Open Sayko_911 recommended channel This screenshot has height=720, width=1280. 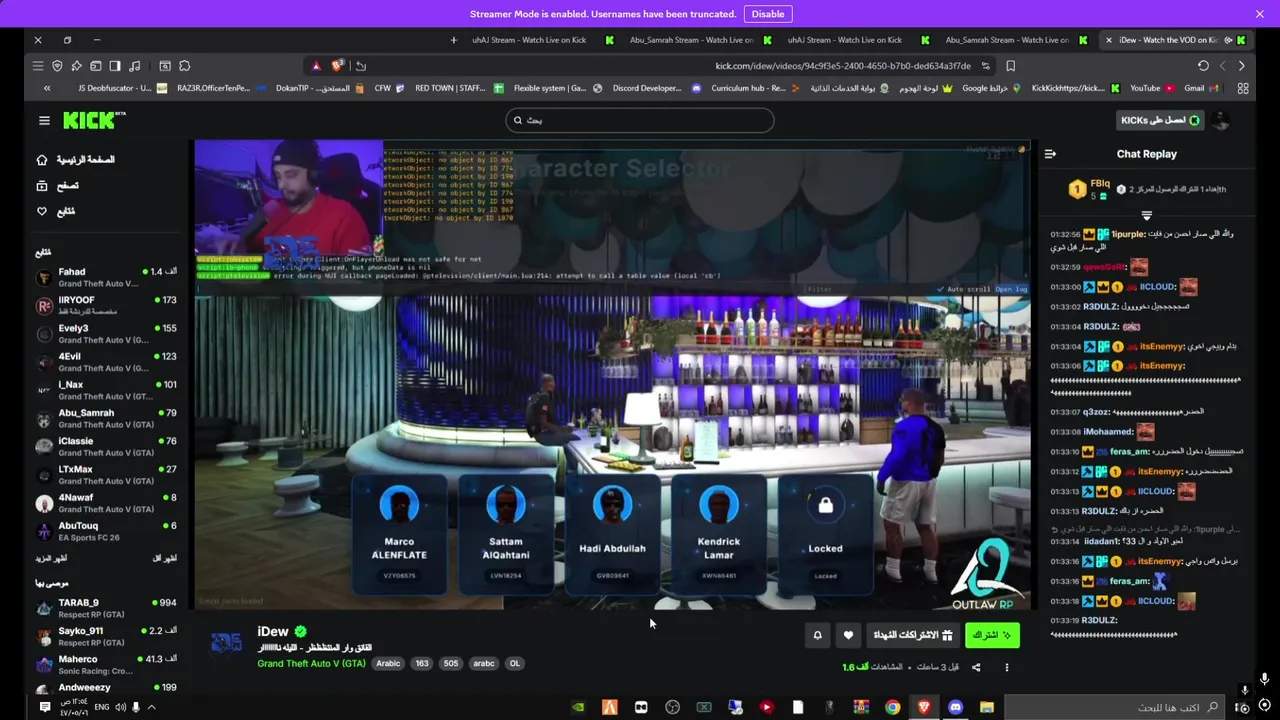click(x=106, y=636)
